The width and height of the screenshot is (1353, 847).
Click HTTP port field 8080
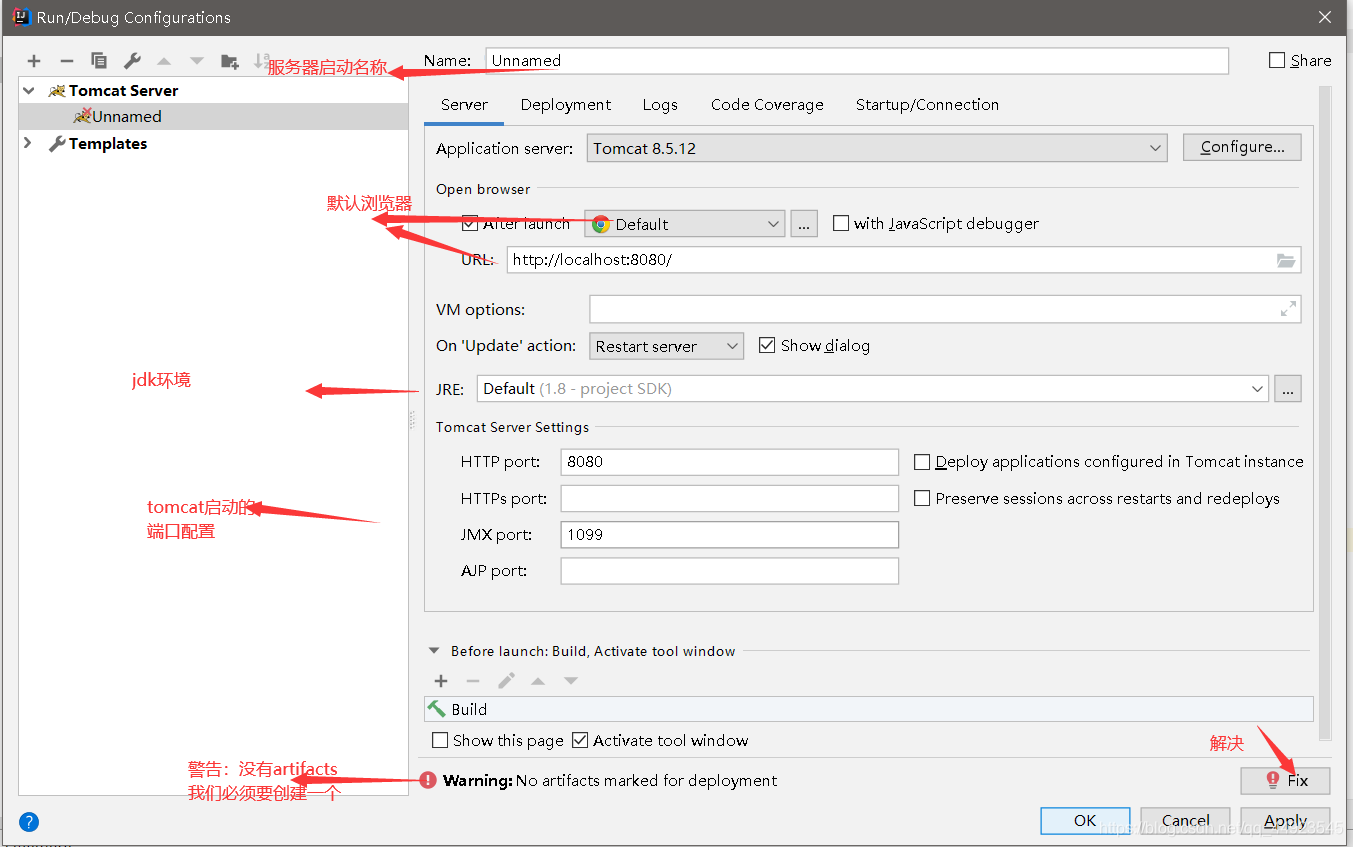click(x=730, y=461)
